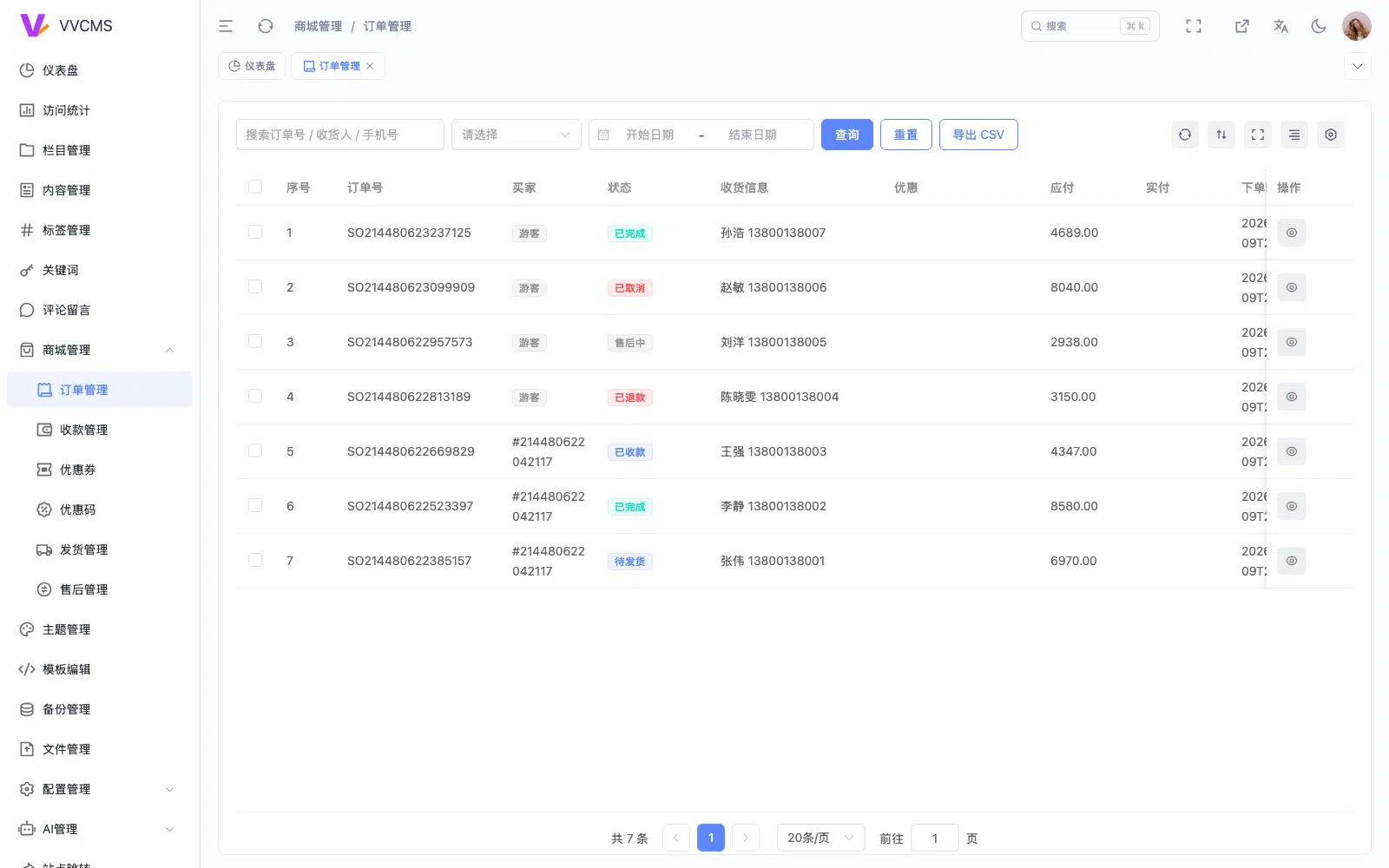Open the date range picker calendar icon
Screen dimensions: 1389x868
[603, 135]
